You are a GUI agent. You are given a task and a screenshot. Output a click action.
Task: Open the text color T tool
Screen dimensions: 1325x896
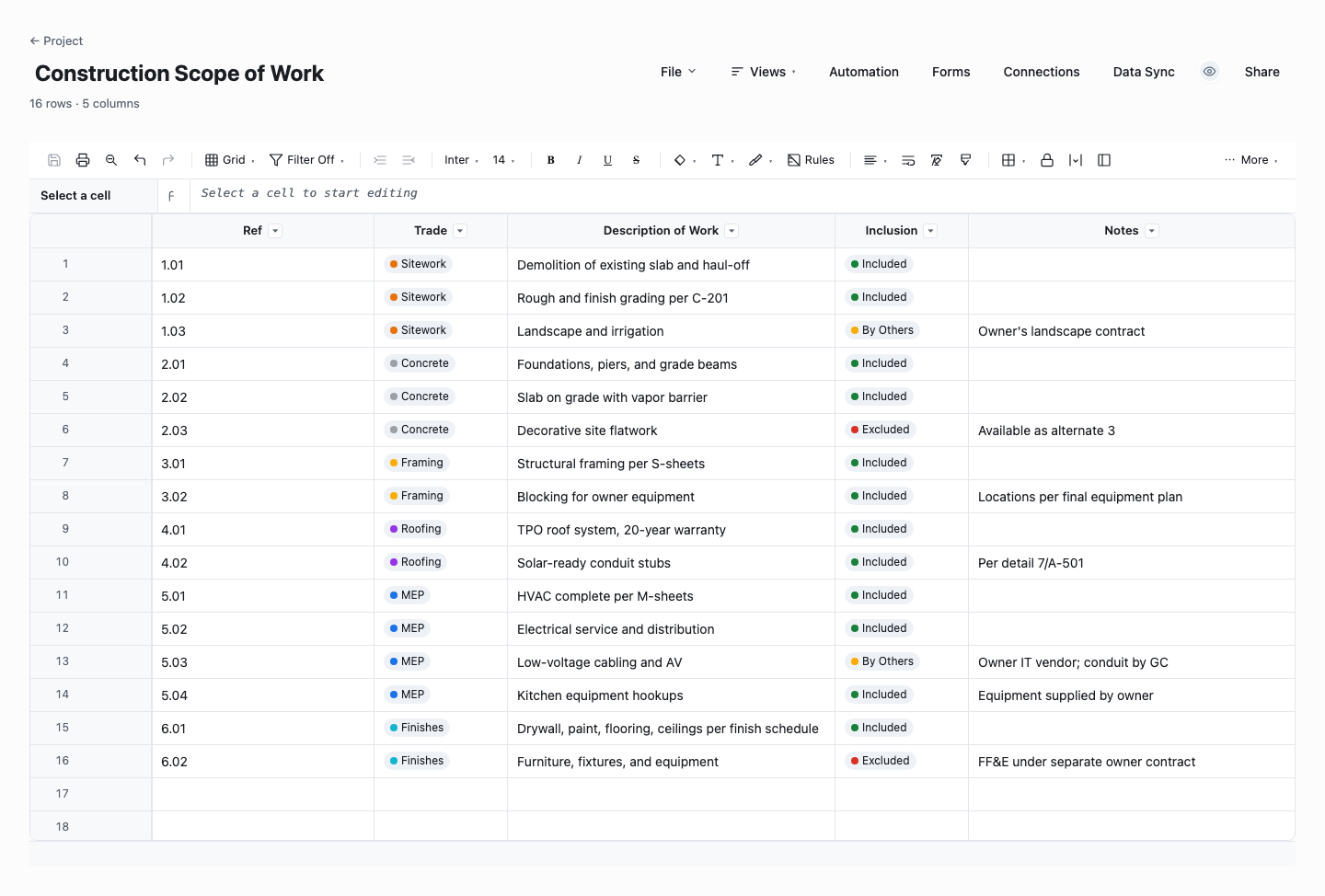722,160
